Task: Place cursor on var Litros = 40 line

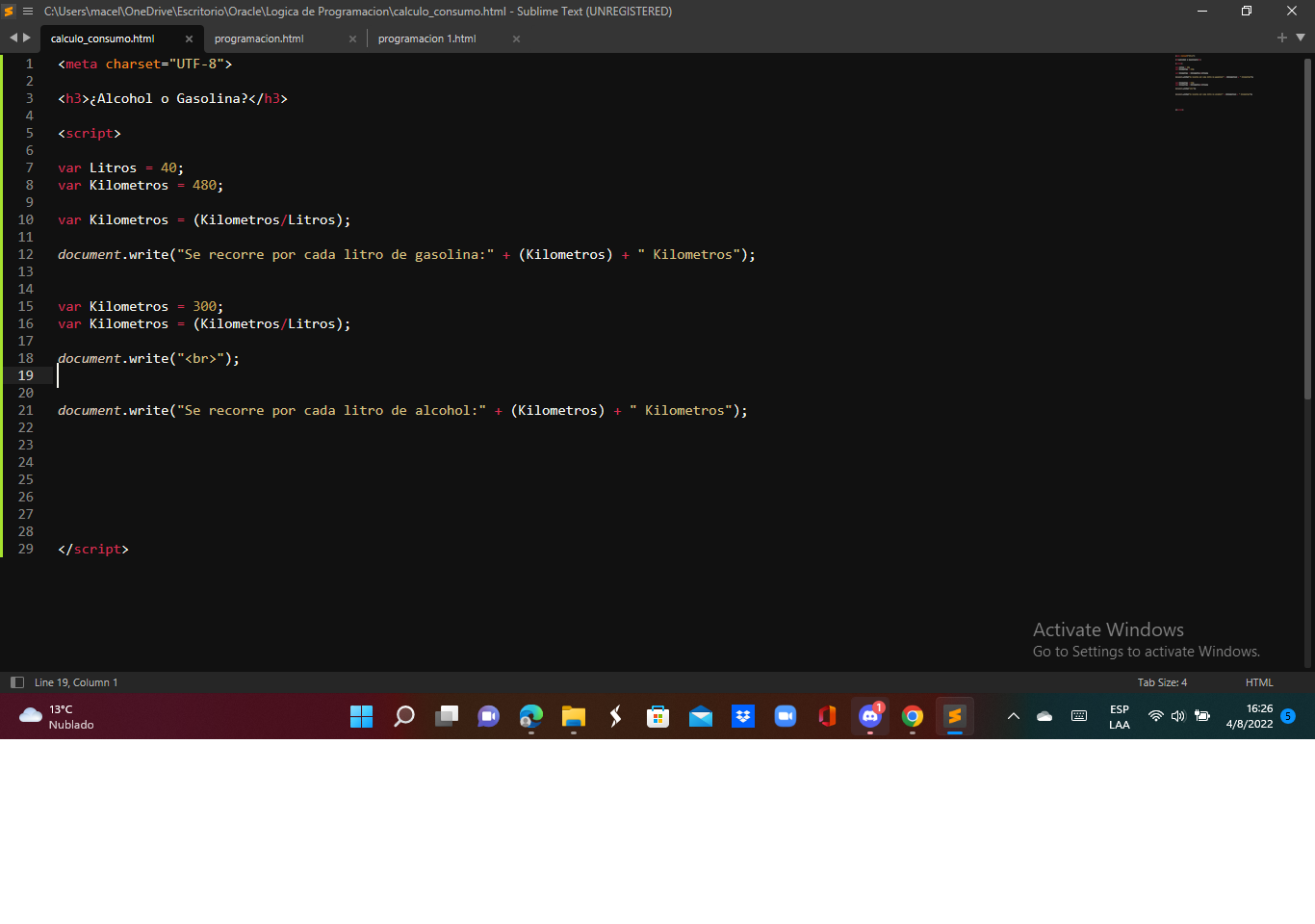Action: pyautogui.click(x=120, y=167)
